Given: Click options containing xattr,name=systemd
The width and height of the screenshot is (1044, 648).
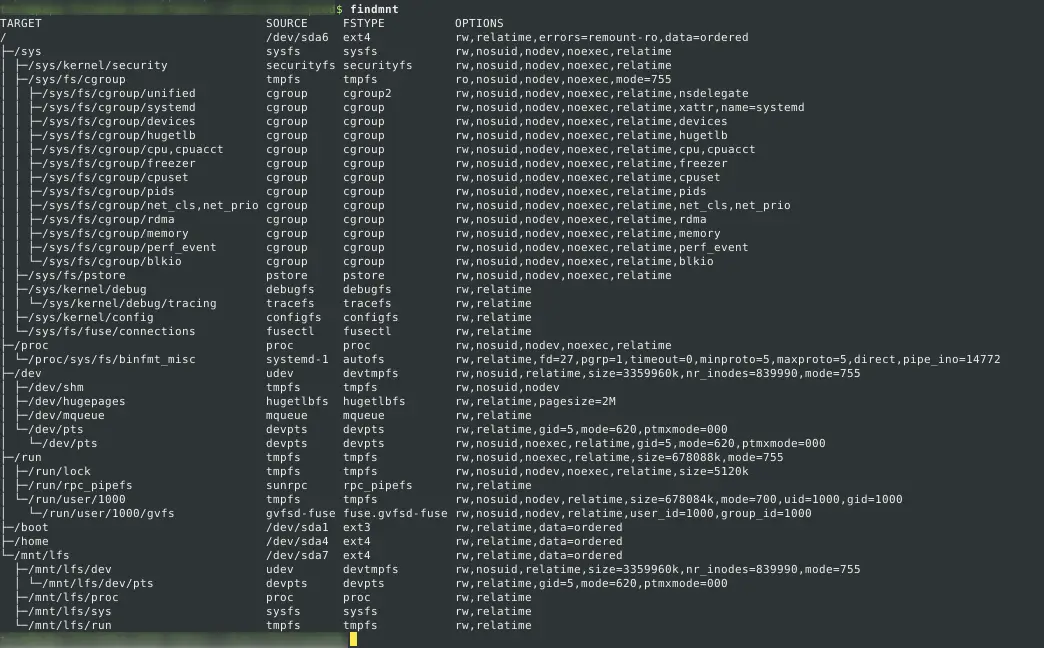Looking at the screenshot, I should tap(630, 107).
